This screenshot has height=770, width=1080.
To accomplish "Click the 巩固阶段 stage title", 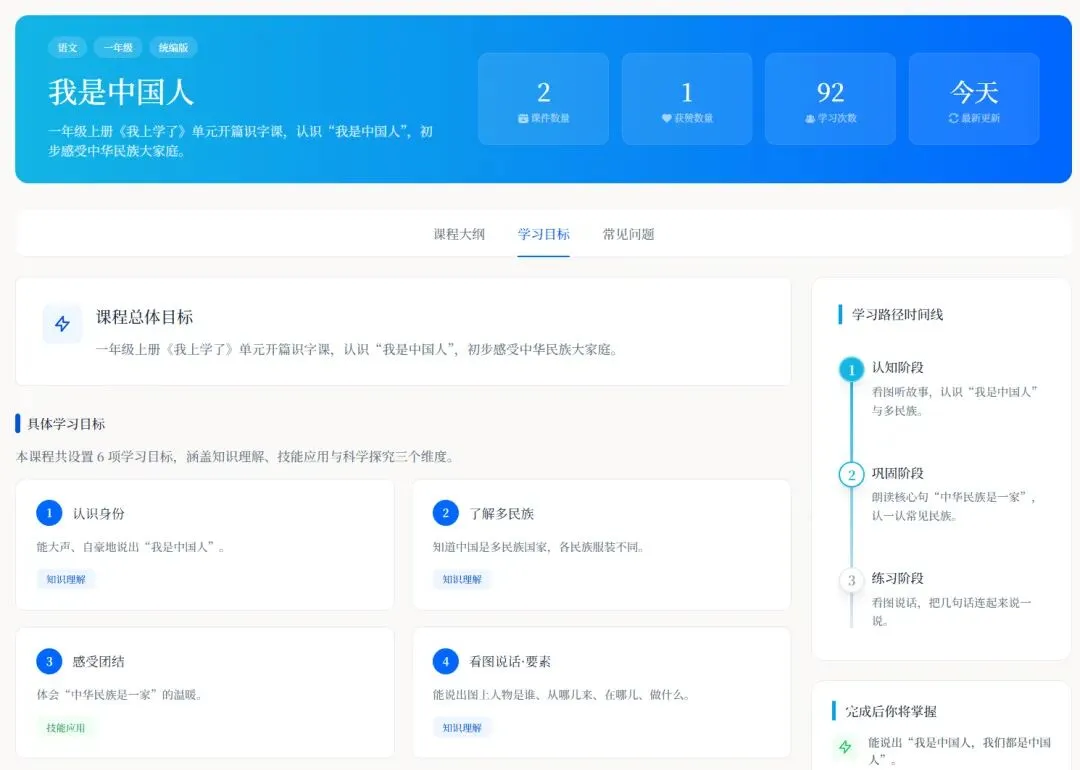I will (897, 473).
